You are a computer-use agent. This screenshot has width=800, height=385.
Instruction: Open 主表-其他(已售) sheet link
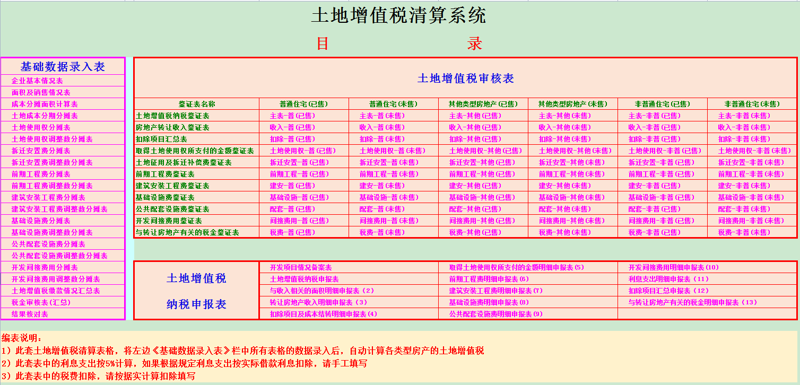pyautogui.click(x=476, y=116)
